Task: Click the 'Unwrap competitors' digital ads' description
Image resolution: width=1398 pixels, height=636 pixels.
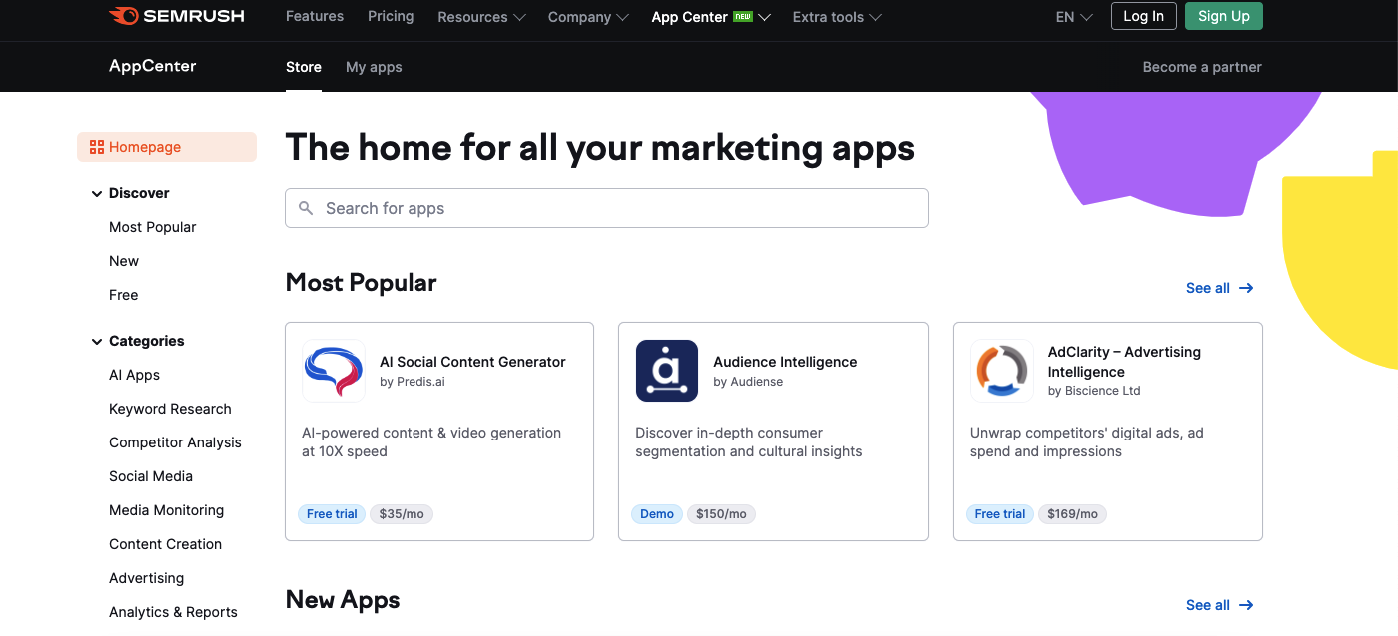Action: (x=1087, y=442)
